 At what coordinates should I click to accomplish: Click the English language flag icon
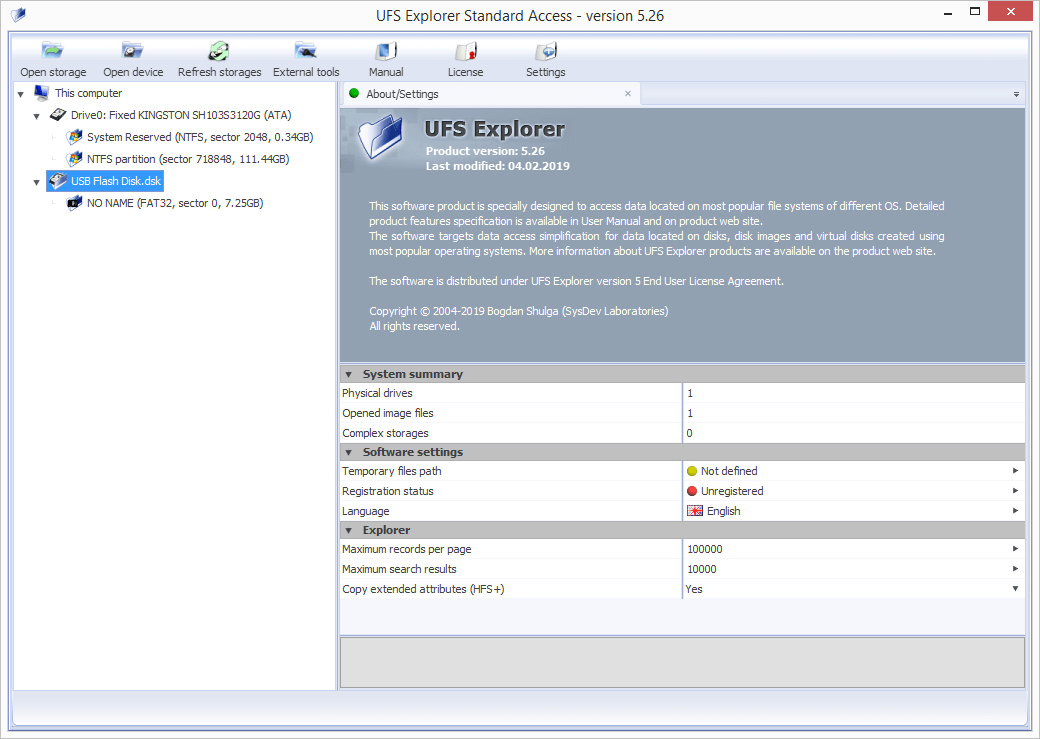click(694, 511)
